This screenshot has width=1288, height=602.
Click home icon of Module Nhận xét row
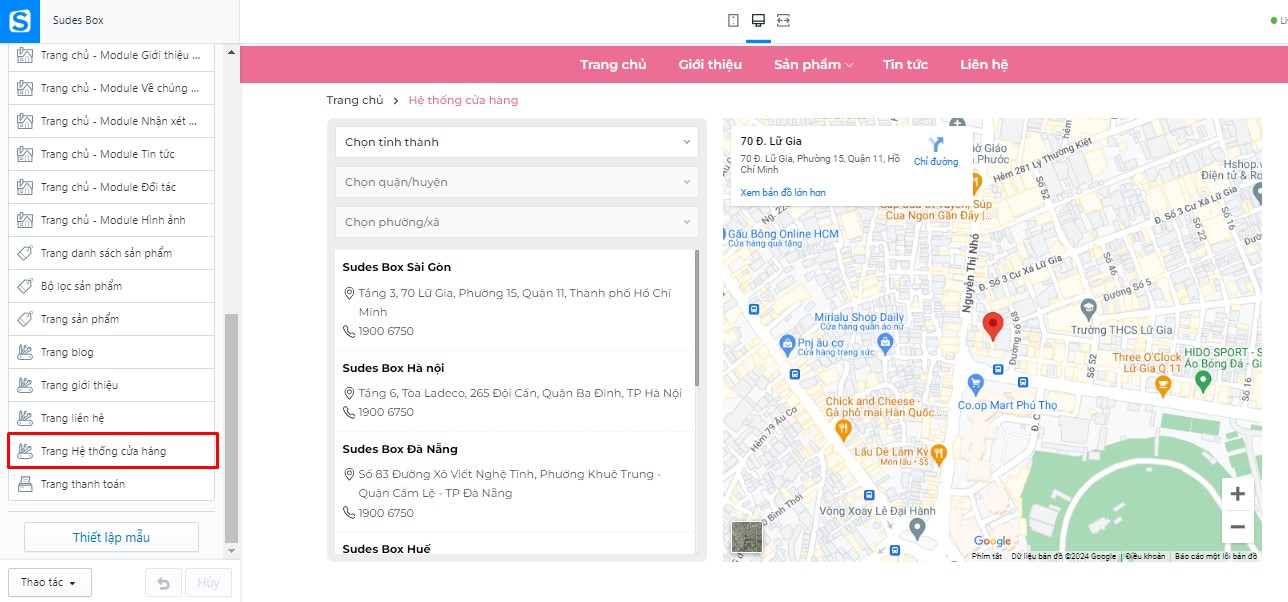(25, 121)
